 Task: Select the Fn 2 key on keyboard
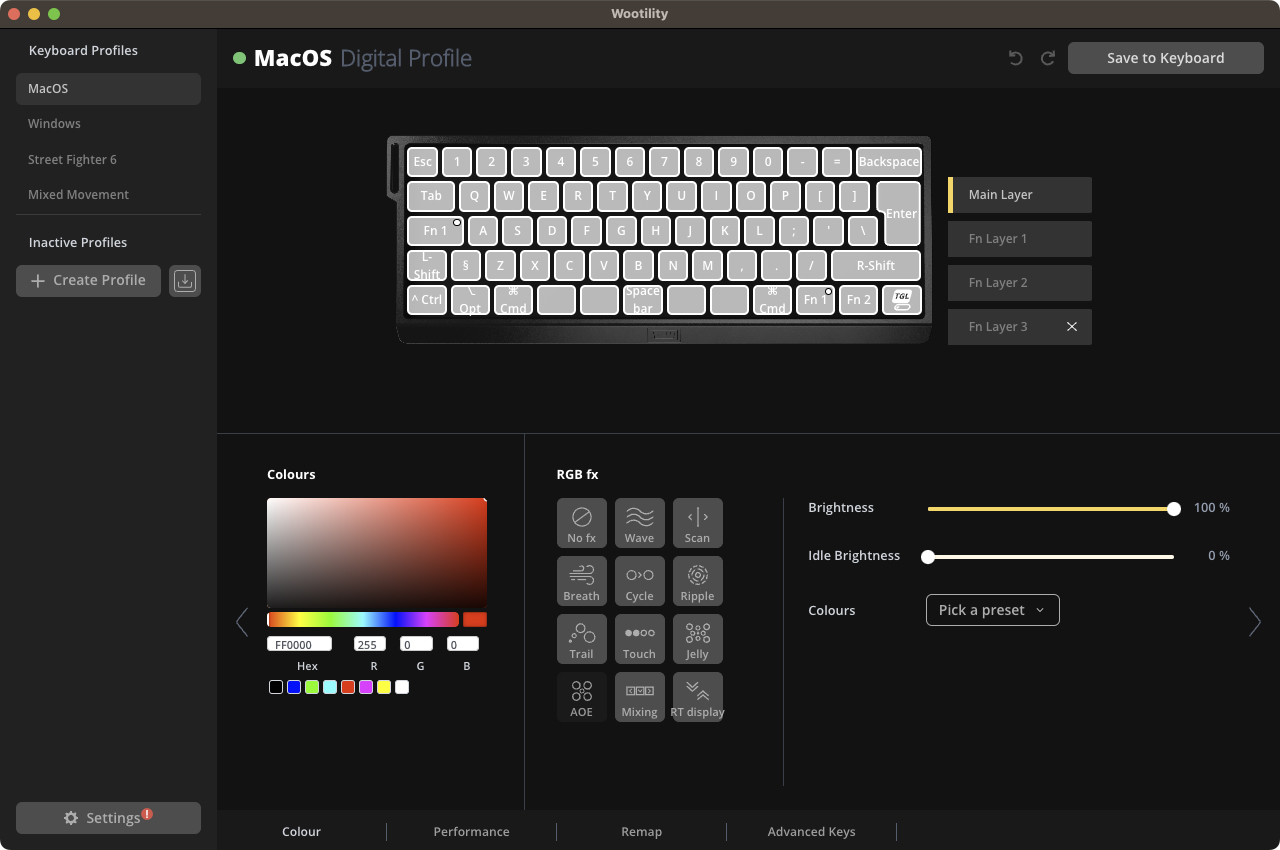pyautogui.click(x=859, y=300)
